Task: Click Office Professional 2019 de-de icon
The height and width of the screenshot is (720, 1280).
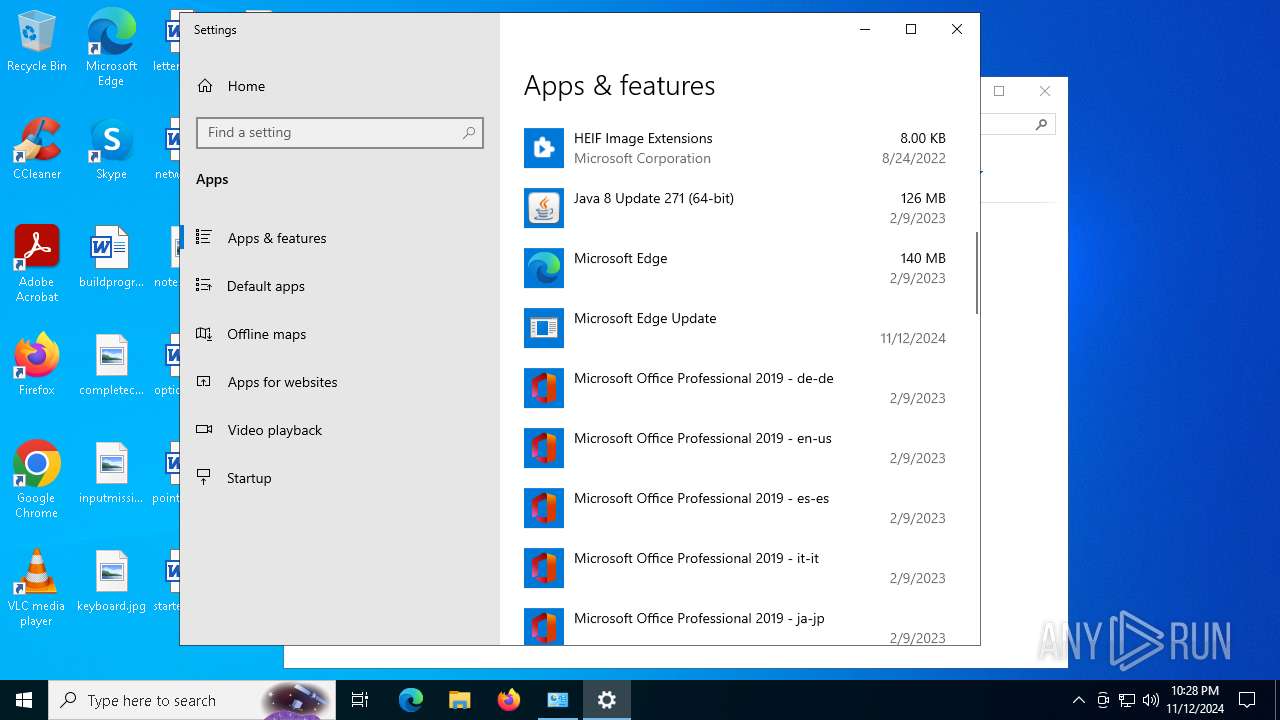Action: click(x=544, y=388)
